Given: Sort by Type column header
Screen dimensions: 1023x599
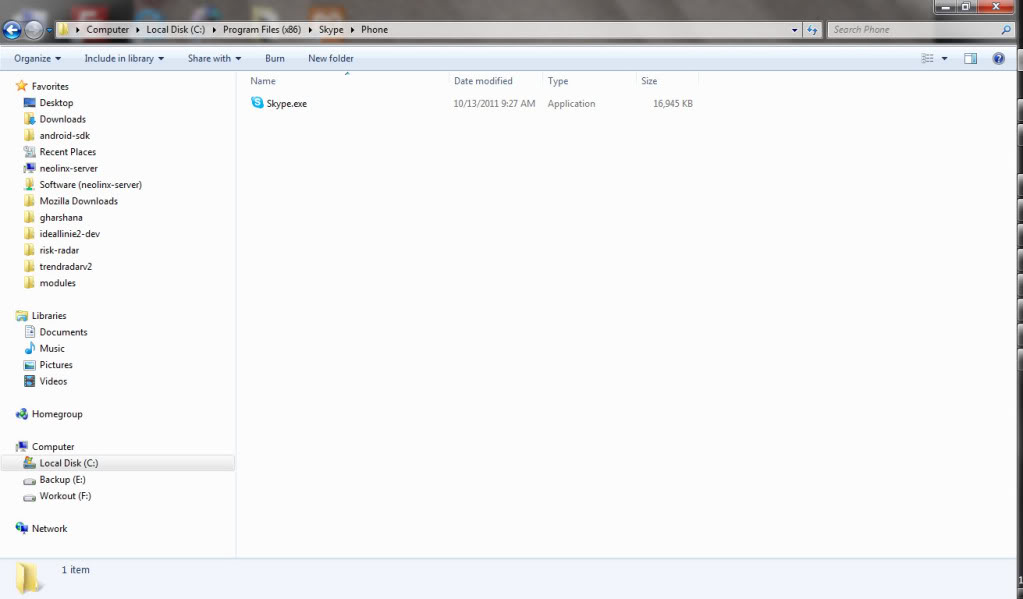Looking at the screenshot, I should 558,81.
